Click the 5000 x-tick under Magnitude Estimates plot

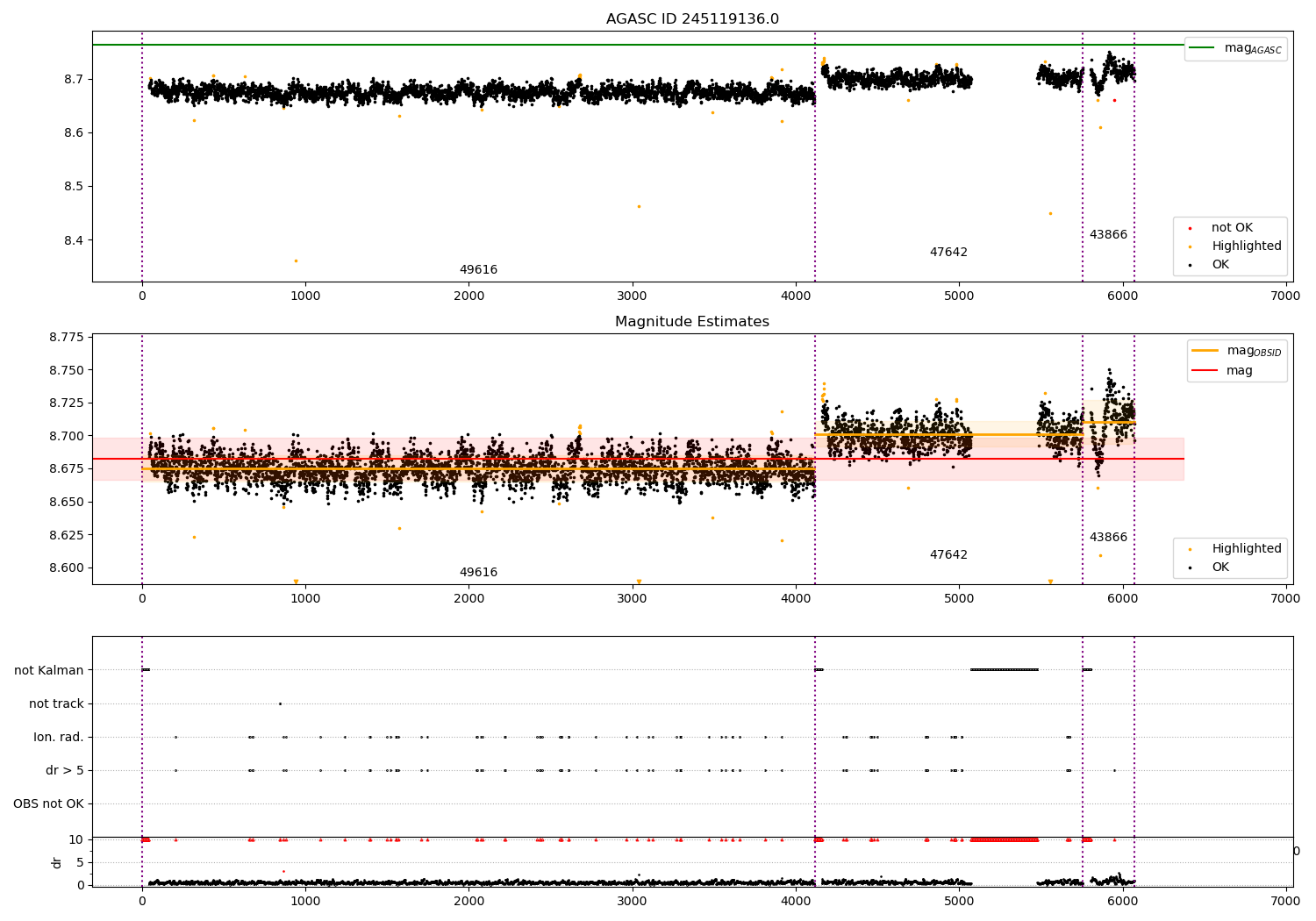point(959,599)
